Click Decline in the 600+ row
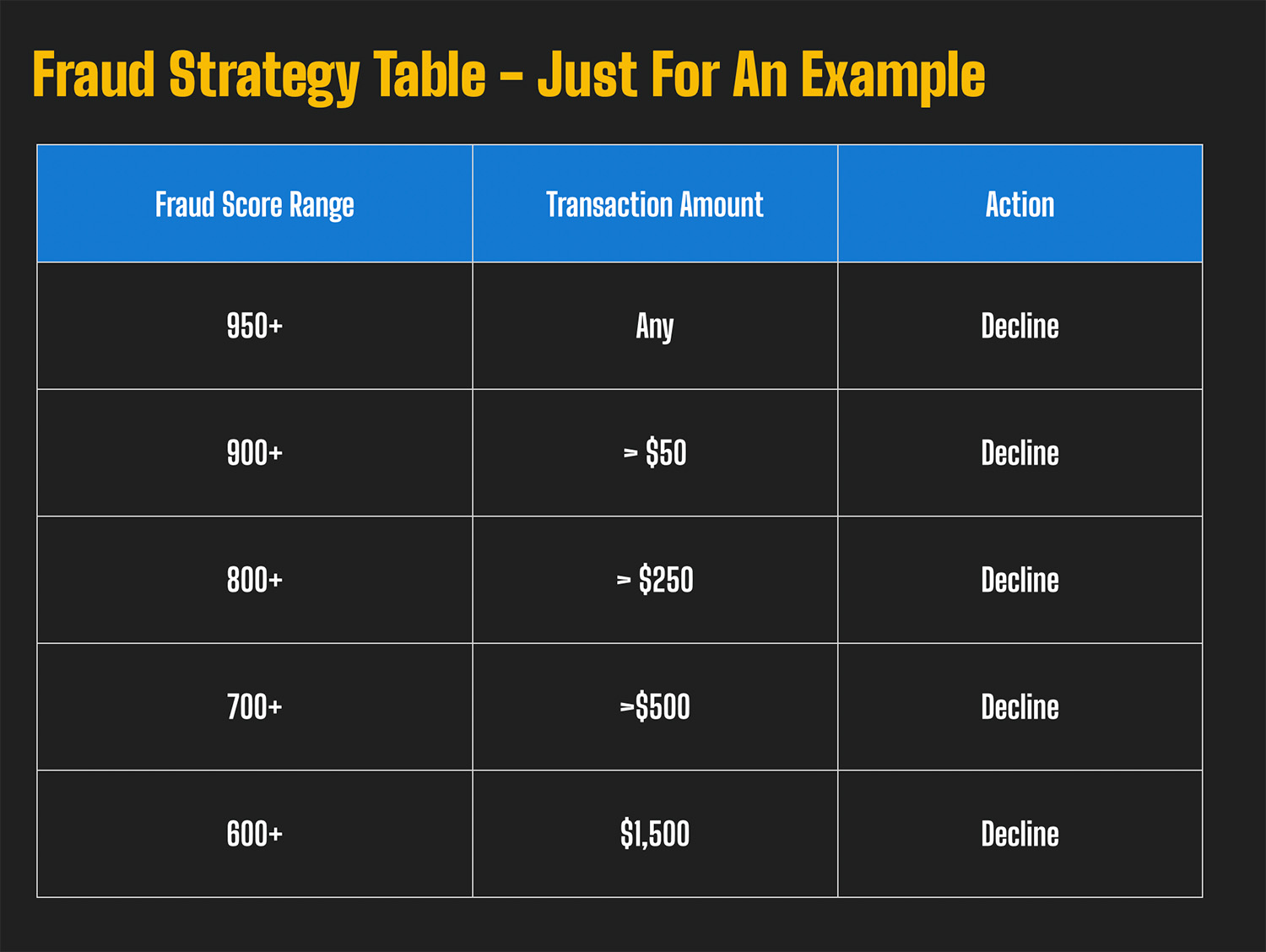The height and width of the screenshot is (952, 1266). 1020,834
